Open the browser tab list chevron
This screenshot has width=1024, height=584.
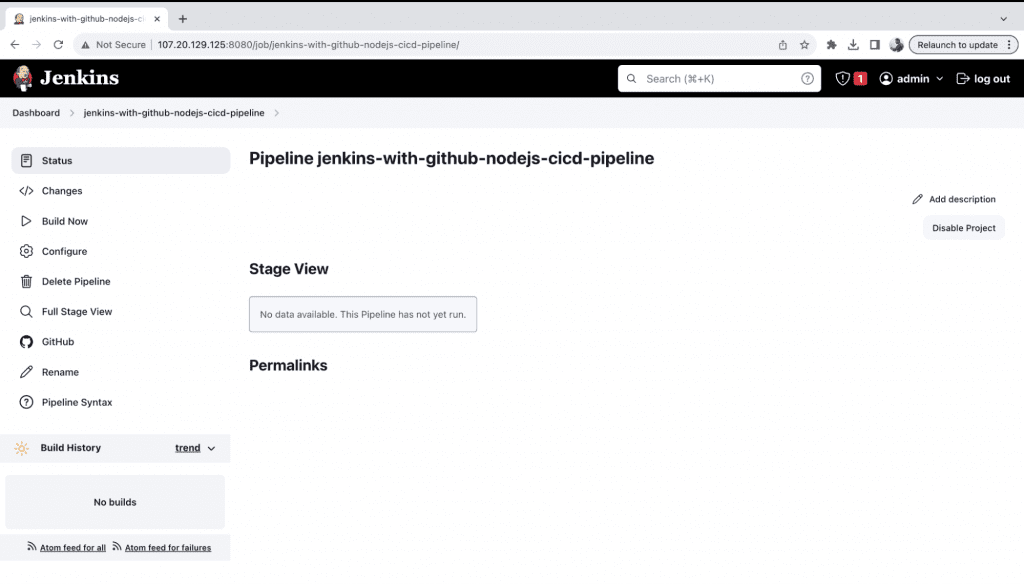[x=1004, y=19]
